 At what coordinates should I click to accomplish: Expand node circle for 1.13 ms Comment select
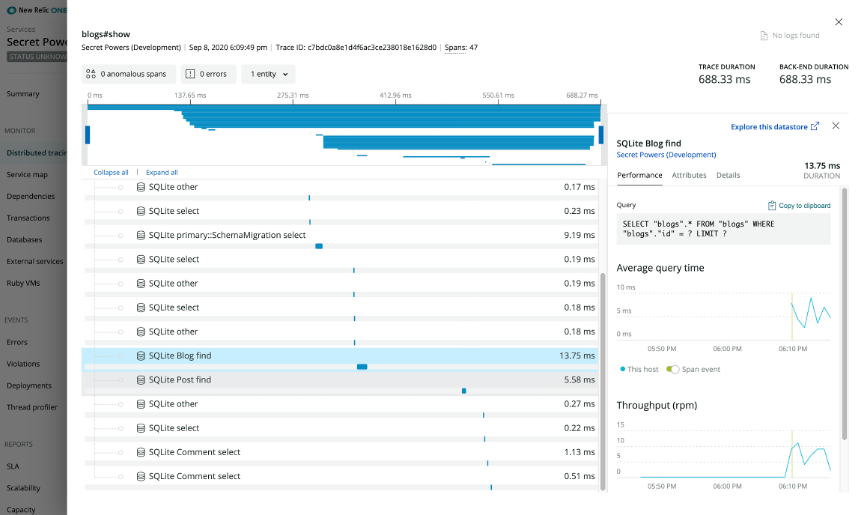(121, 453)
